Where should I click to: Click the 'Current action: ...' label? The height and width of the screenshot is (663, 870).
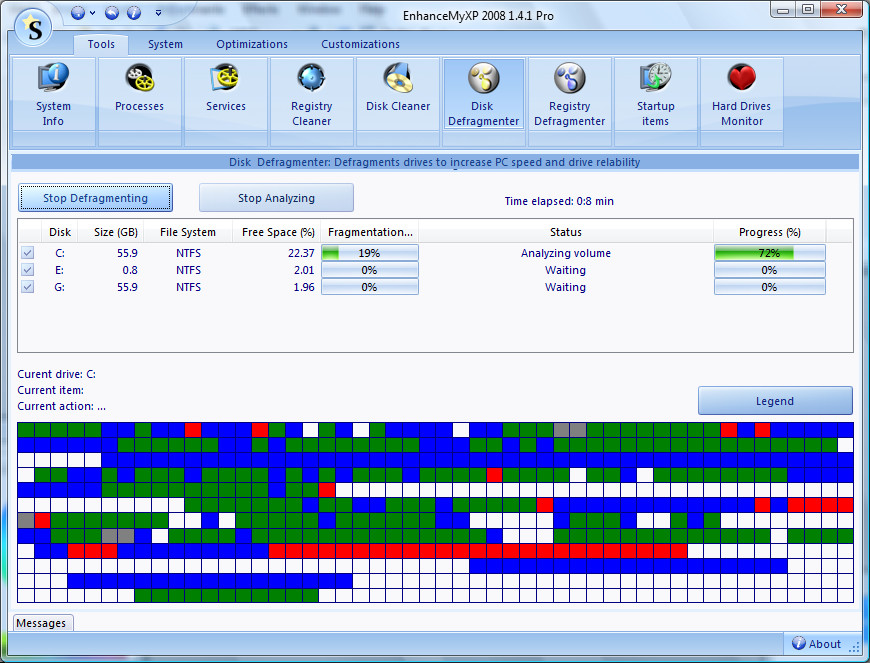tap(62, 406)
